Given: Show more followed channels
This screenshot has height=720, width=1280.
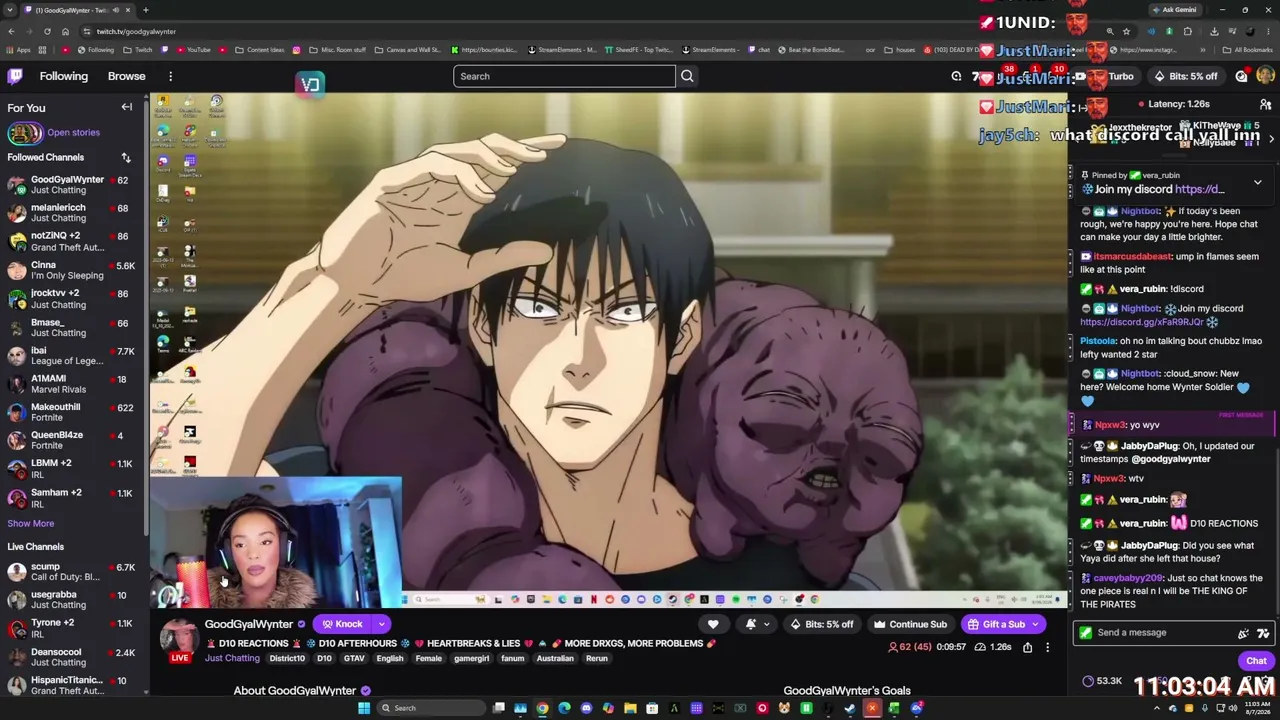Looking at the screenshot, I should coord(31,523).
